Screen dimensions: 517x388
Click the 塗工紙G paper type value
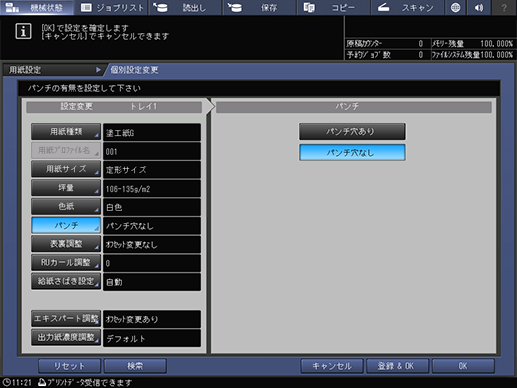coord(152,132)
